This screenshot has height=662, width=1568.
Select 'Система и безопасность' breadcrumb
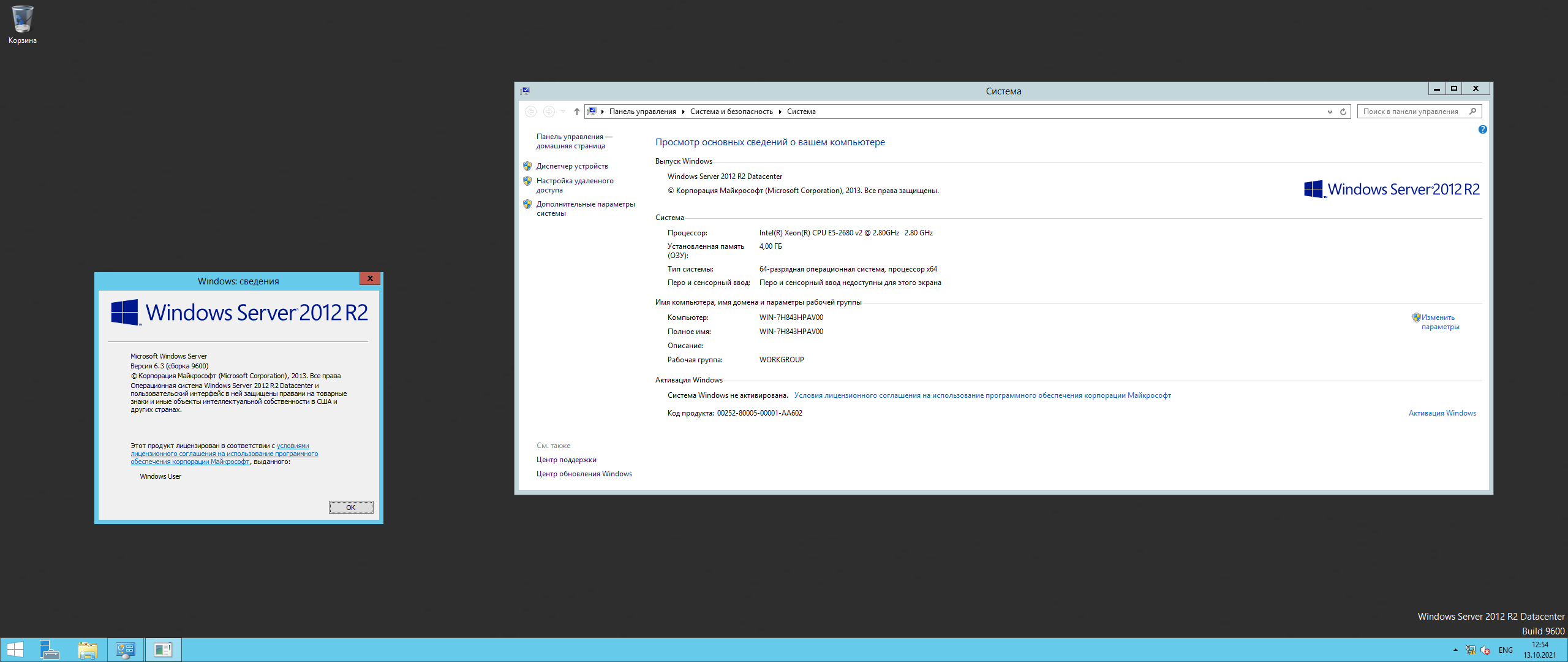coord(731,112)
